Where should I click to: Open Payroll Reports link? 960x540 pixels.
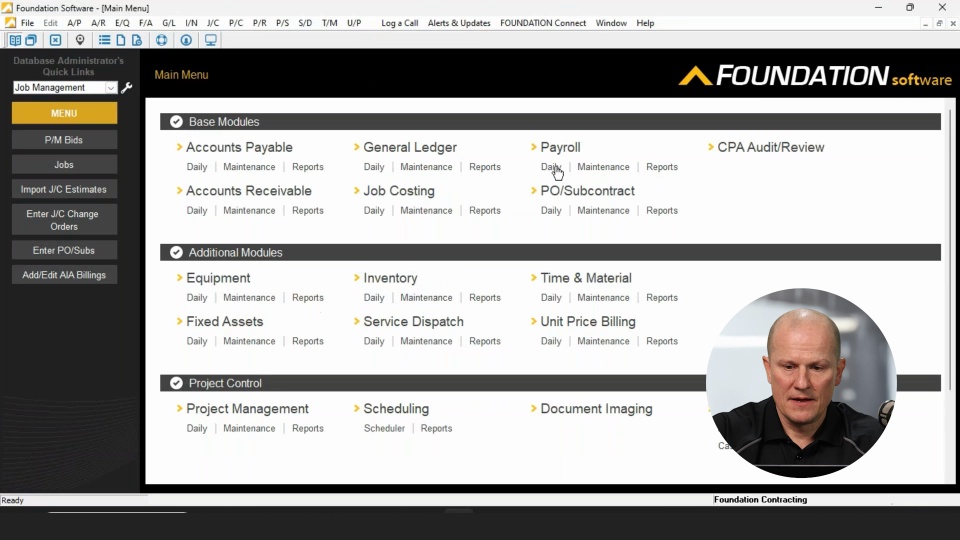tap(662, 167)
